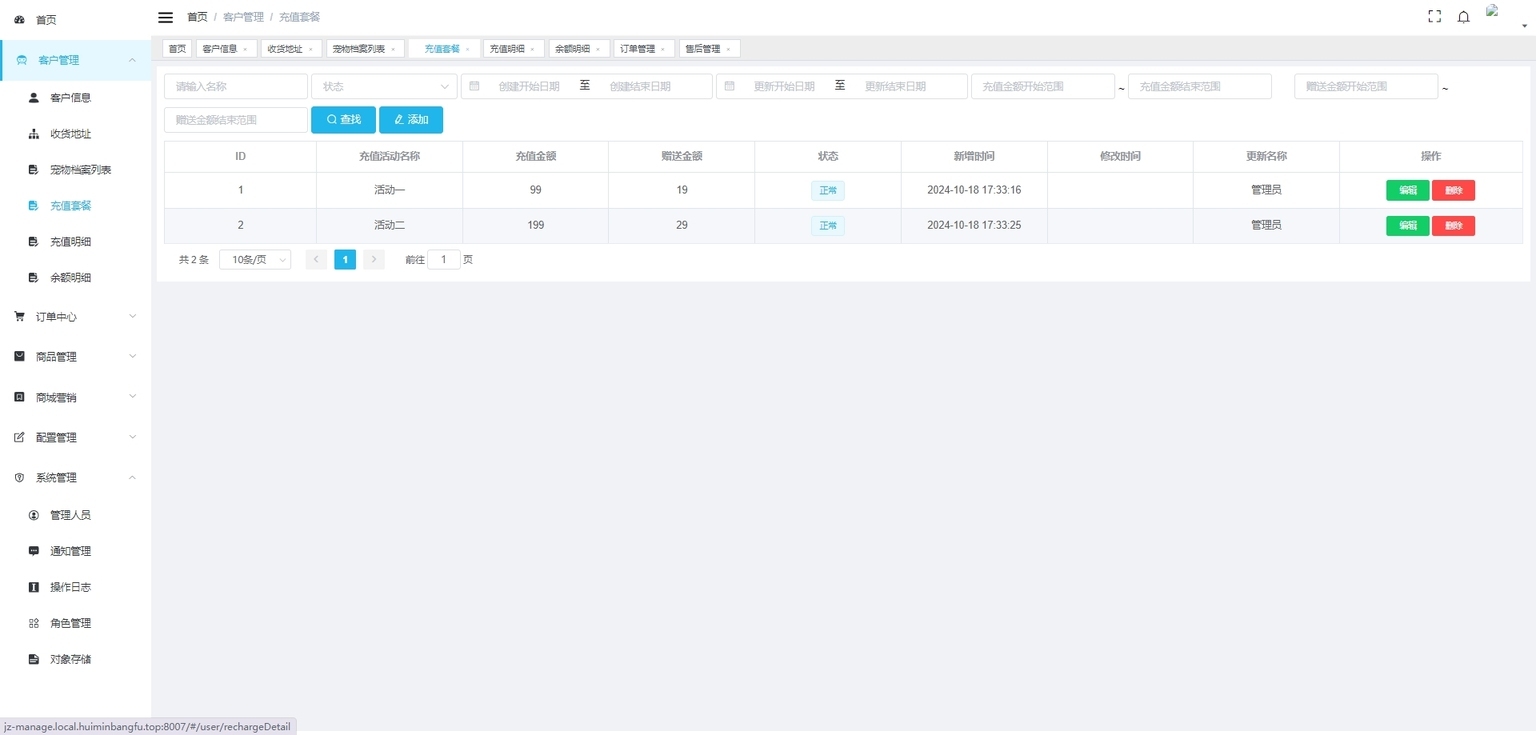Image resolution: width=1536 pixels, height=735 pixels.
Task: Click the 商城营销 icon in sidebar
Action: click(19, 398)
